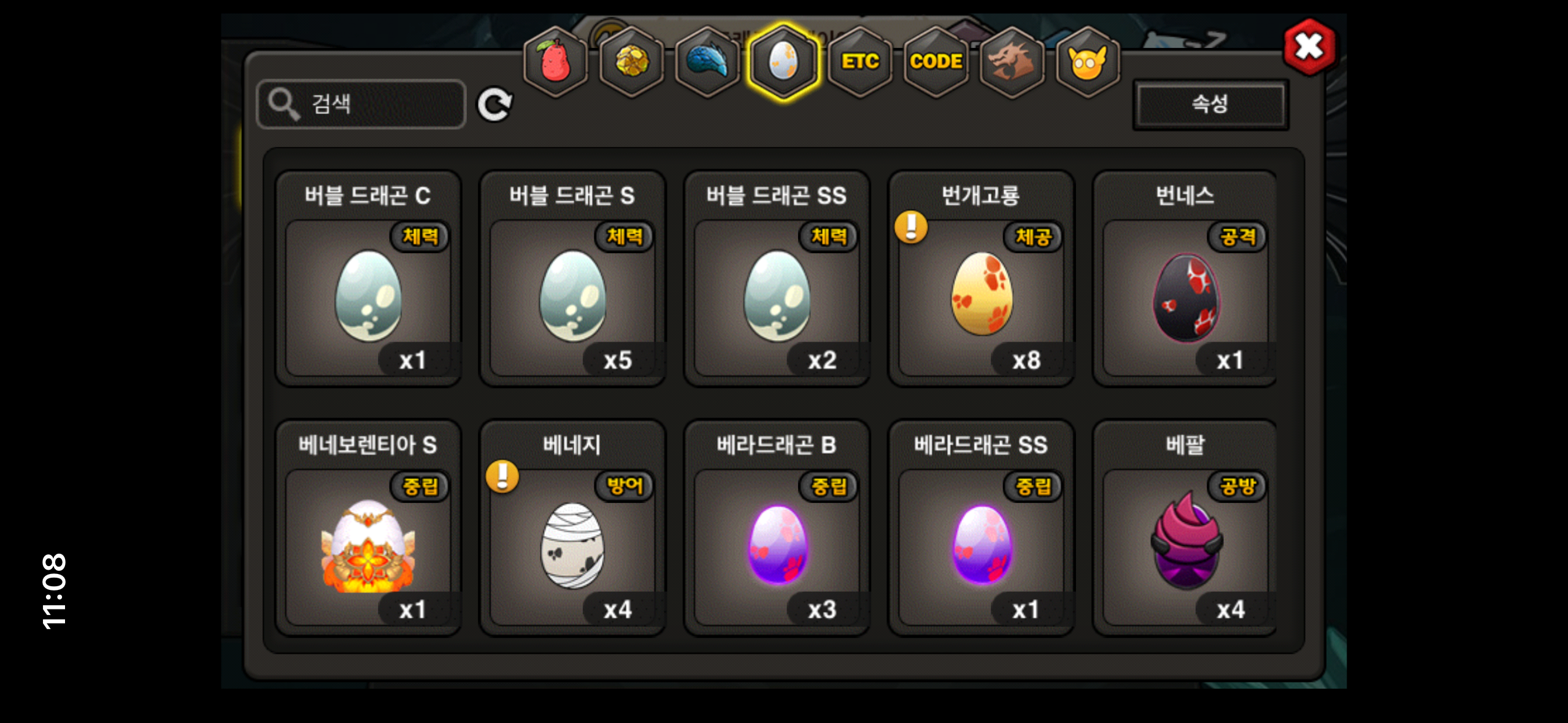Open the red fruit food tab
This screenshot has height=723, width=1568.
coord(555,62)
